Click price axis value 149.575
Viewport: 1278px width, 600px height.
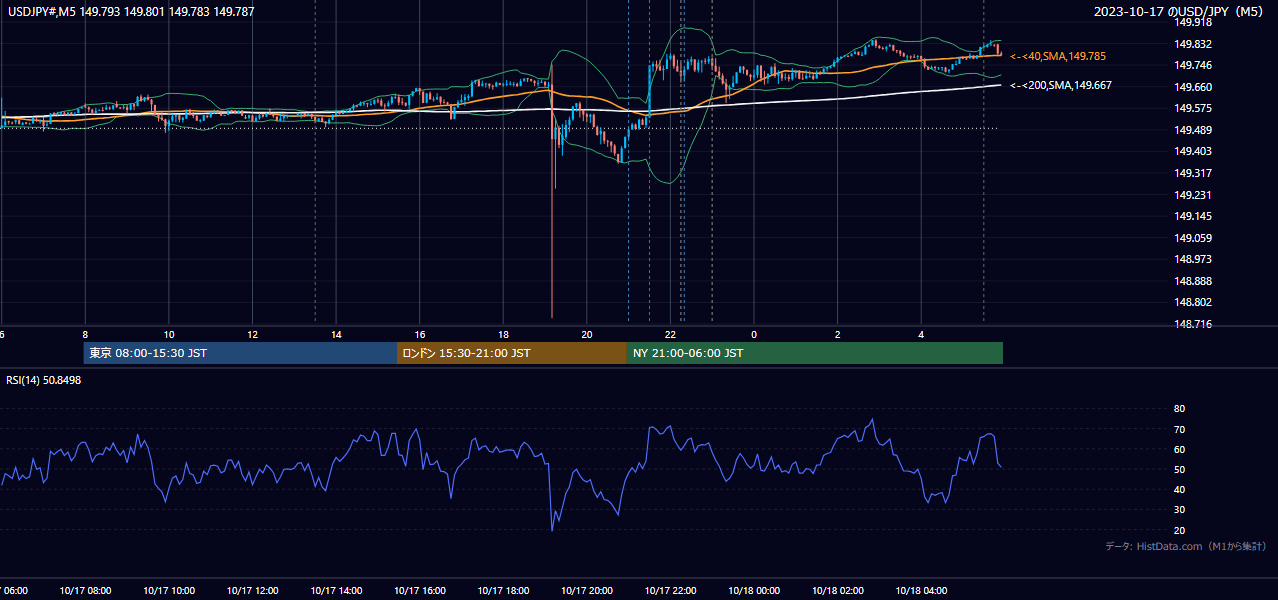coord(1192,108)
